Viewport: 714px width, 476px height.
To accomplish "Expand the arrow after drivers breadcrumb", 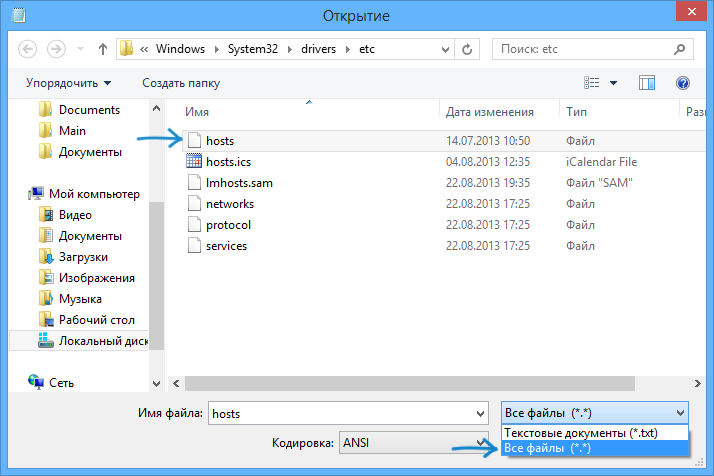I will click(x=348, y=49).
